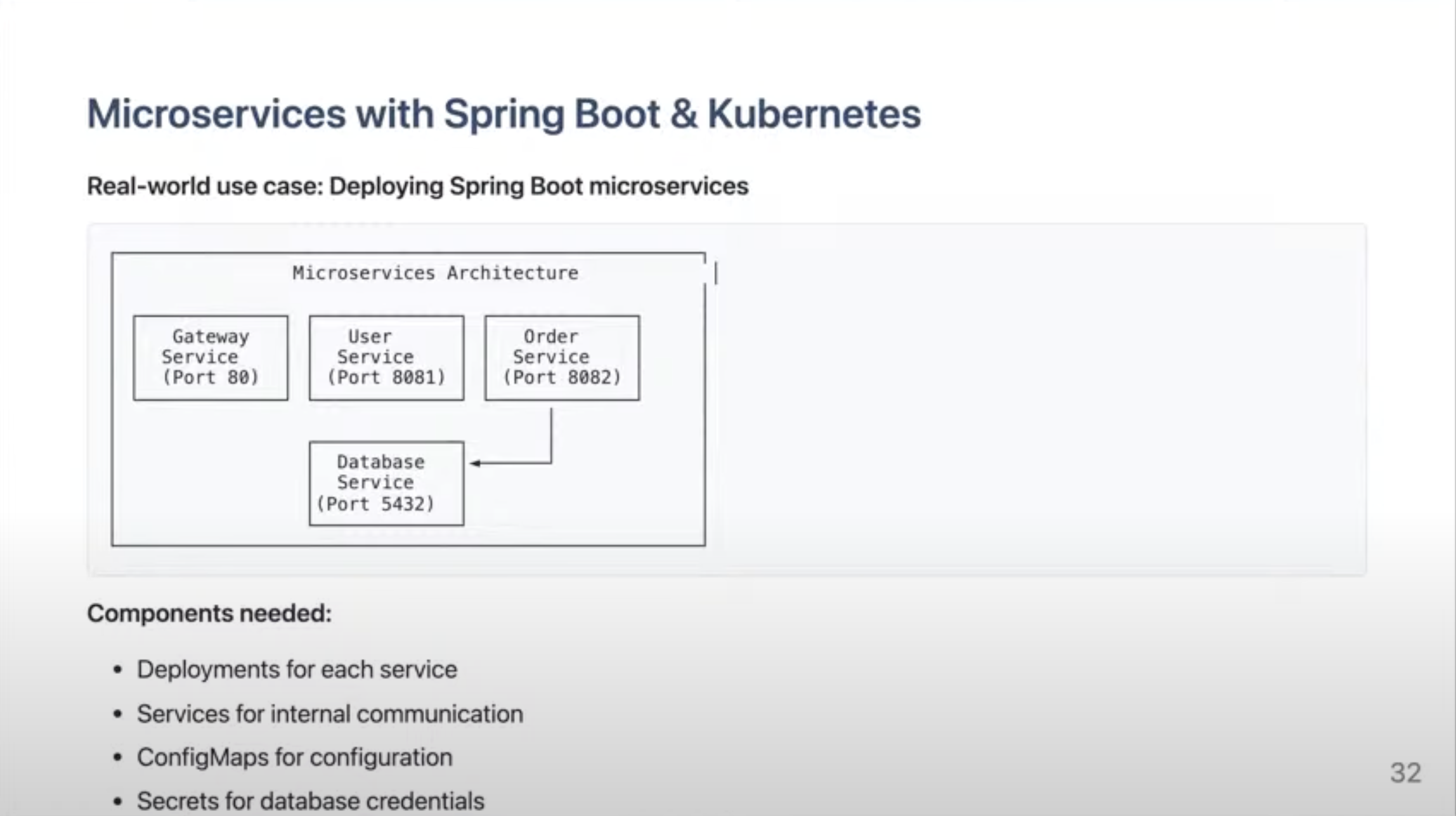Click the '(Port 80)' text
Screen dimensions: 1456x816
click(211, 378)
